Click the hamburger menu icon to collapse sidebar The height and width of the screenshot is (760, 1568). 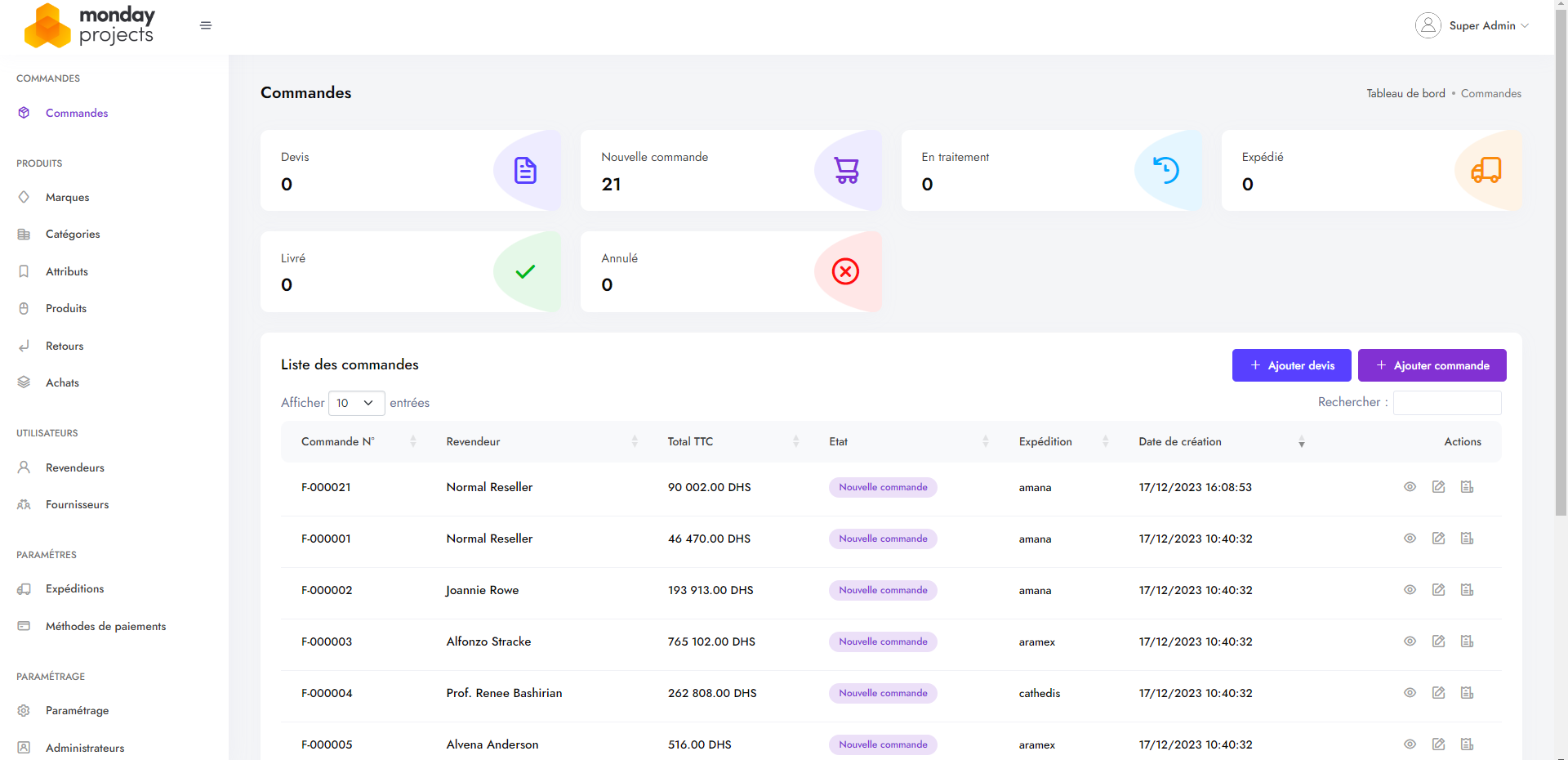(x=206, y=25)
